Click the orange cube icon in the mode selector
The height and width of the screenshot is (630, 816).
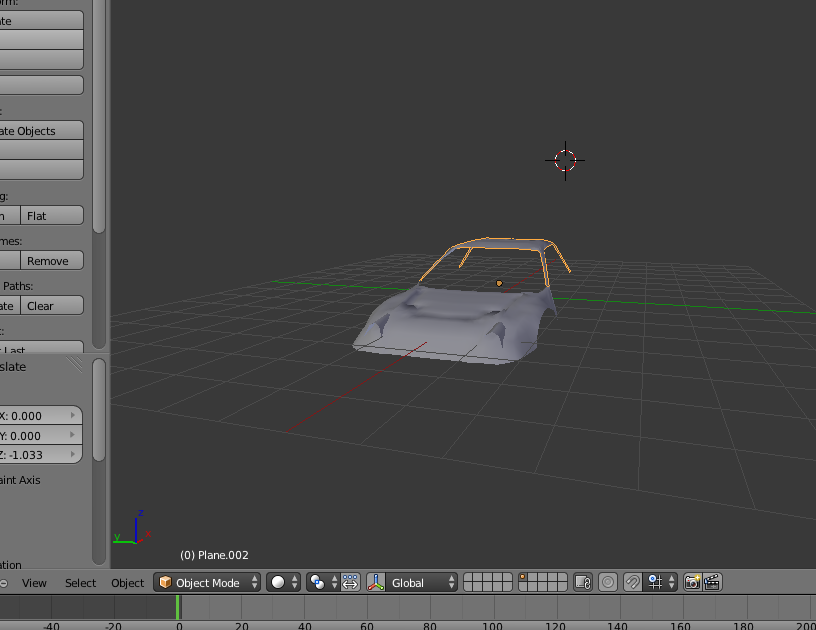tap(165, 582)
